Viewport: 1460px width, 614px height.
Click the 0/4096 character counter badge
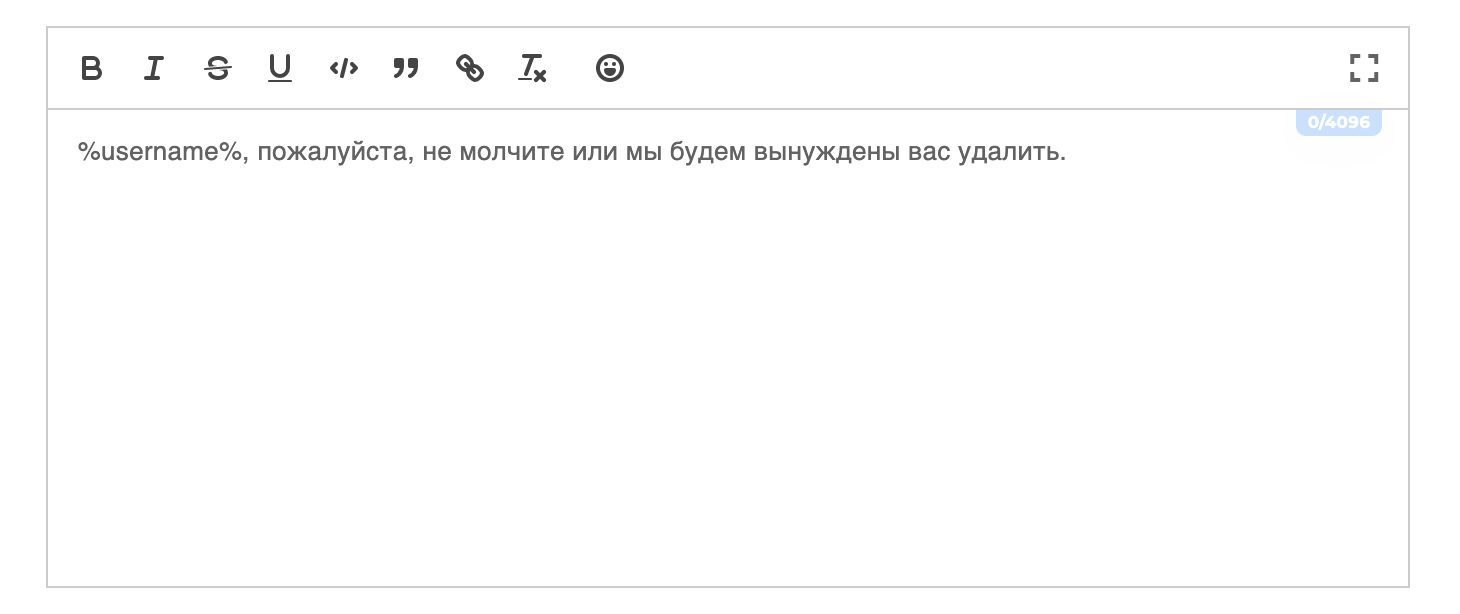[x=1339, y=122]
